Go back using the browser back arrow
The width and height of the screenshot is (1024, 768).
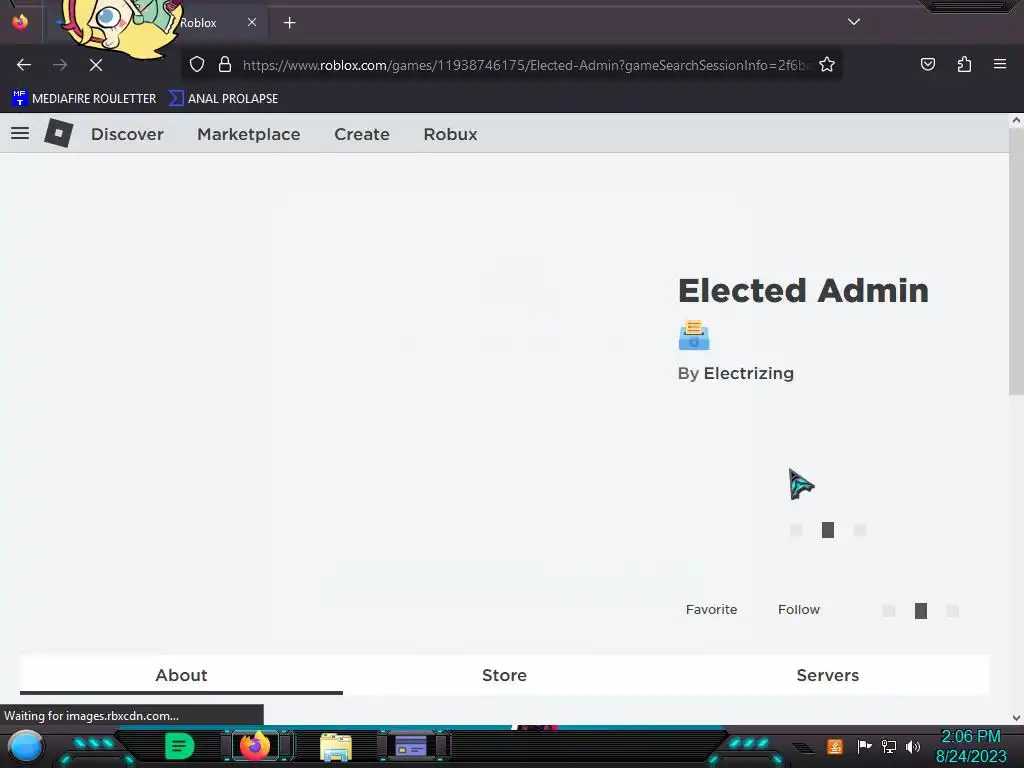point(24,65)
